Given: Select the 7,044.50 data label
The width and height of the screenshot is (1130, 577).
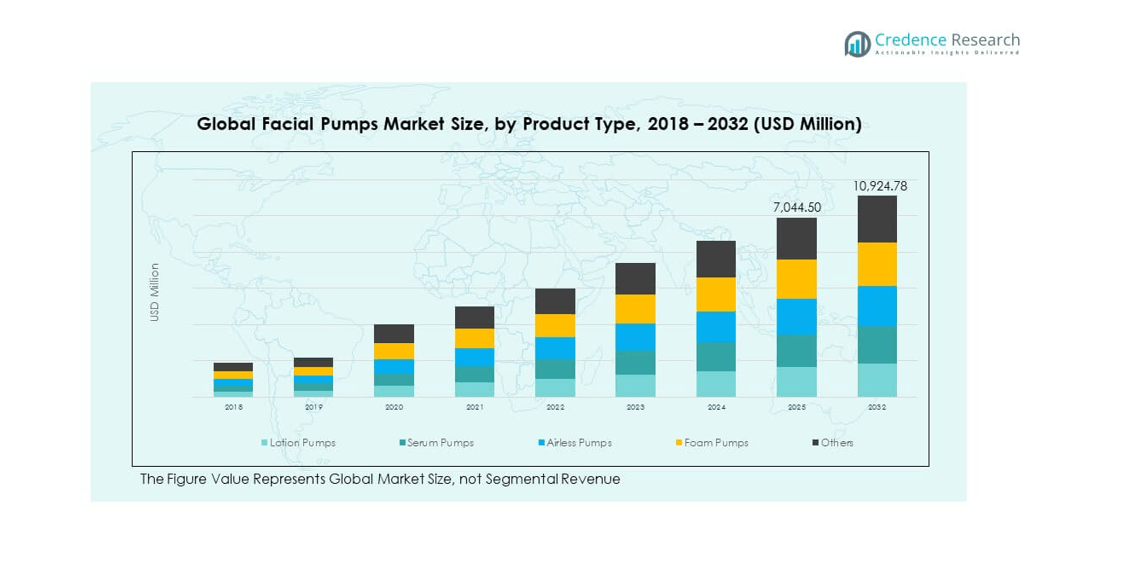Looking at the screenshot, I should coord(797,207).
